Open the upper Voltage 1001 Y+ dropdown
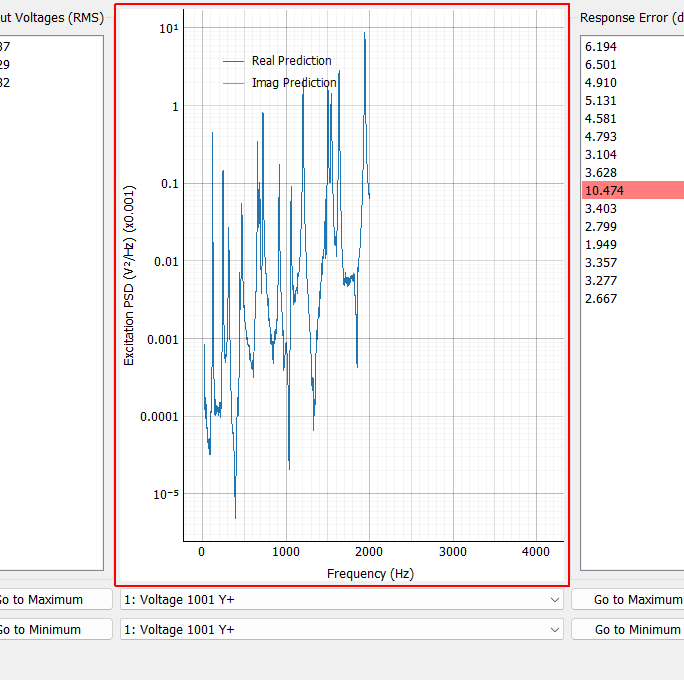Viewport: 684px width, 680px height. 342,600
